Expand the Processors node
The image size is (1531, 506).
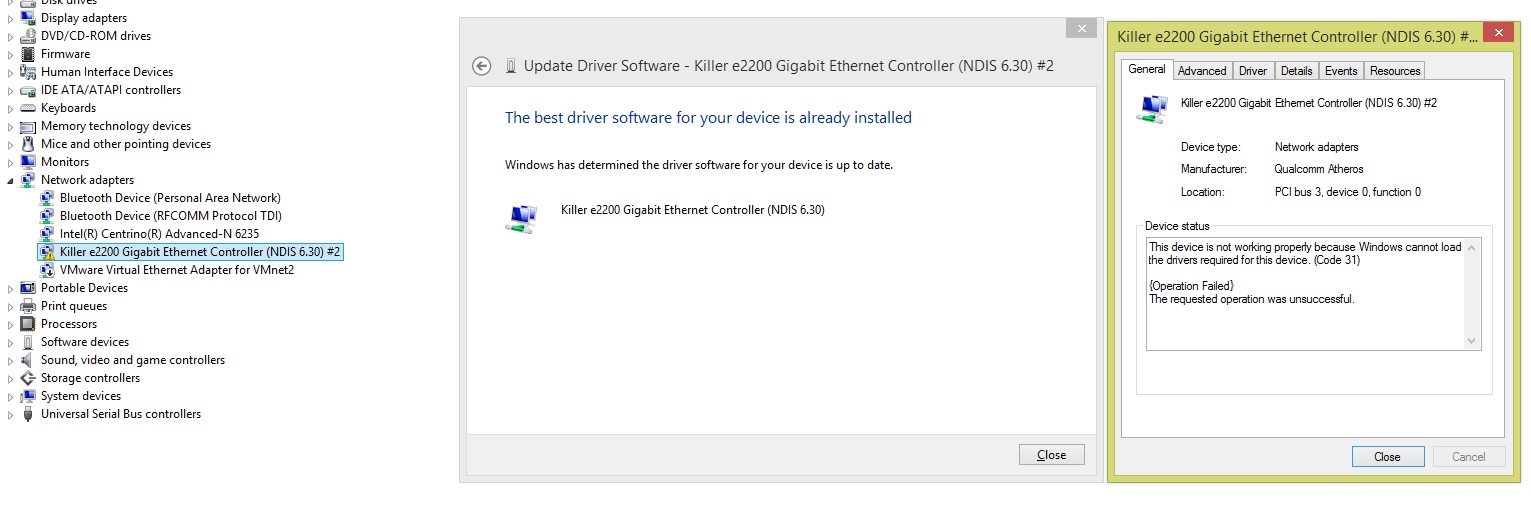tap(11, 324)
